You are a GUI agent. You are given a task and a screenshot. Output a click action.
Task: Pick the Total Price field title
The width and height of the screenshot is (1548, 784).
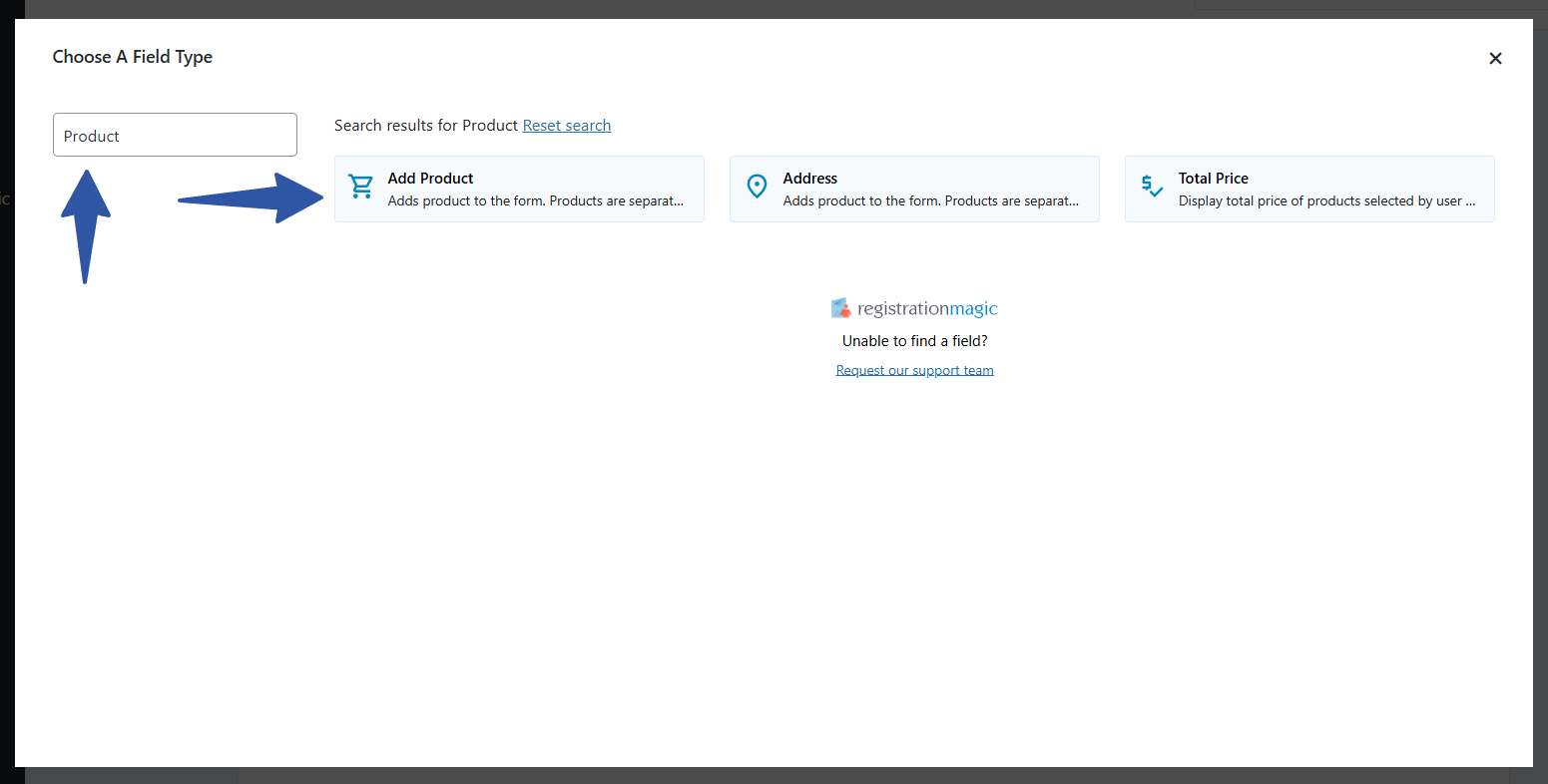coord(1213,179)
